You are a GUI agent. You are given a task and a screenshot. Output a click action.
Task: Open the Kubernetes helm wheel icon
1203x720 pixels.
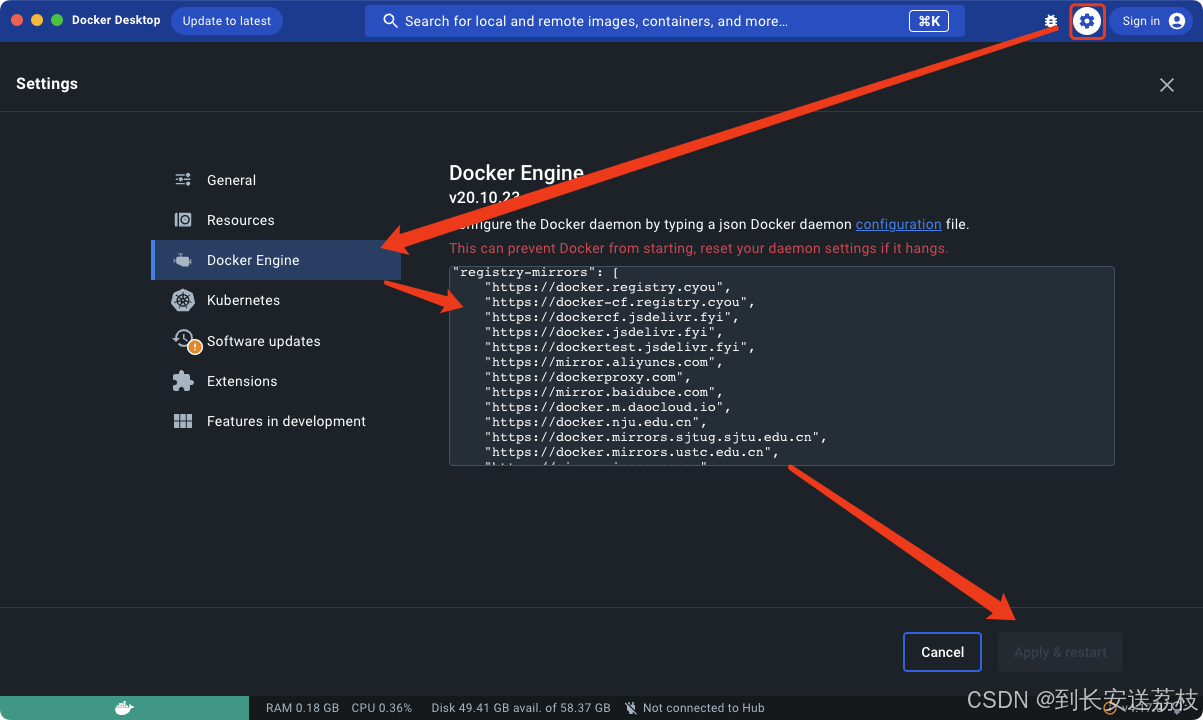pos(183,300)
